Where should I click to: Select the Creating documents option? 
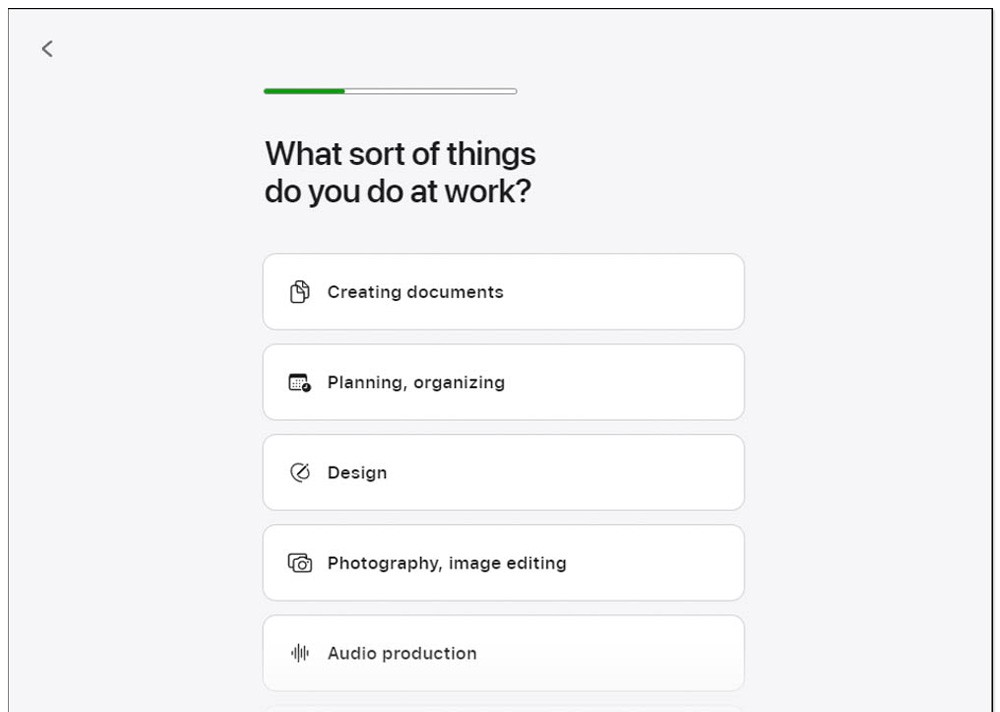(x=503, y=292)
